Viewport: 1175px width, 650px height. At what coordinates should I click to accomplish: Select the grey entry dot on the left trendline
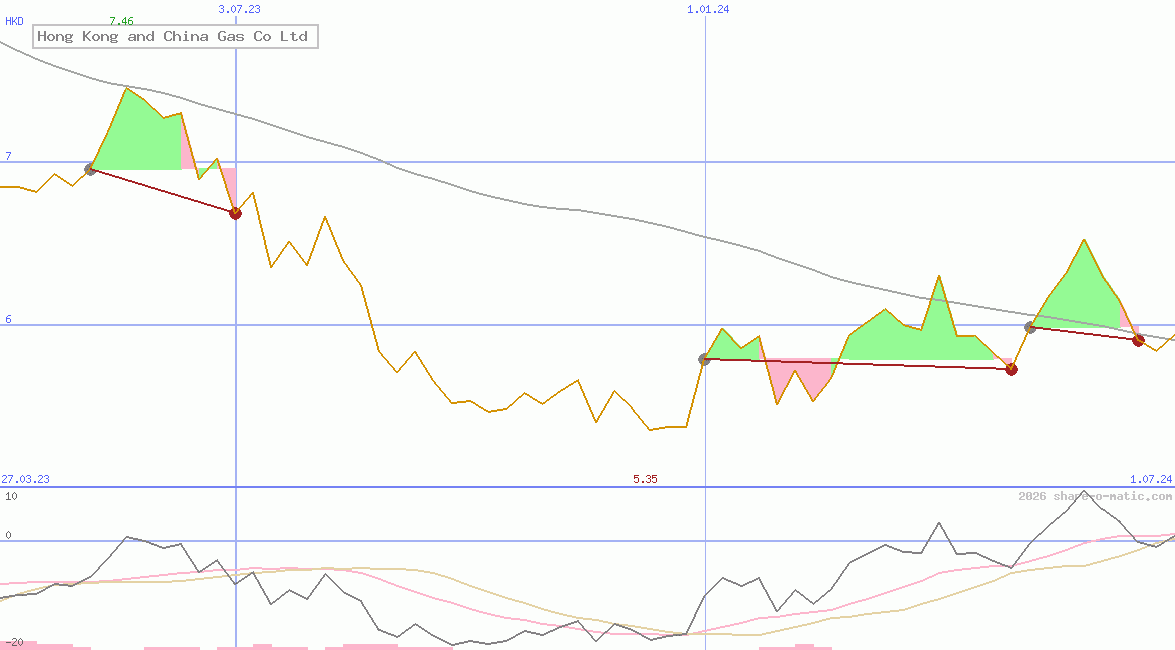tap(91, 170)
